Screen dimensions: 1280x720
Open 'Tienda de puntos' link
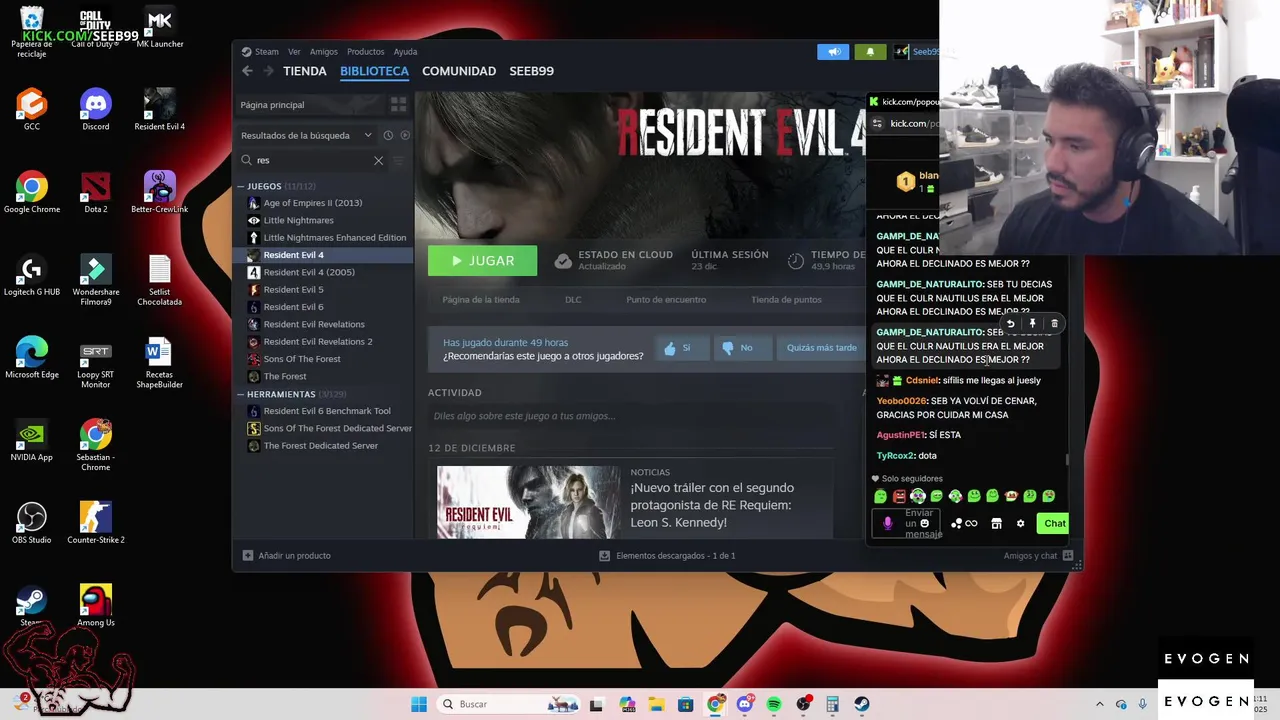(x=786, y=300)
